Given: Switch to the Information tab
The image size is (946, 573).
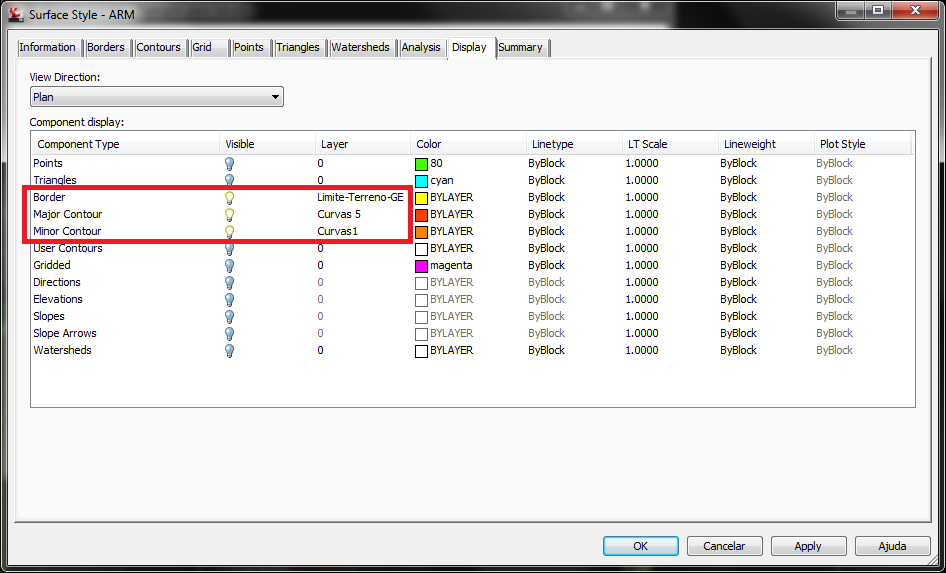Looking at the screenshot, I should click(x=48, y=47).
